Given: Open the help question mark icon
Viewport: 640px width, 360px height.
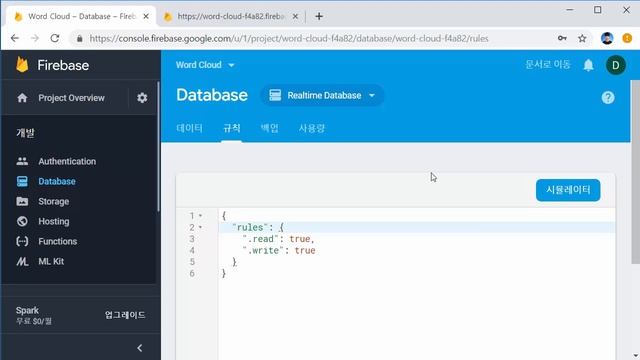Looking at the screenshot, I should pyautogui.click(x=608, y=98).
